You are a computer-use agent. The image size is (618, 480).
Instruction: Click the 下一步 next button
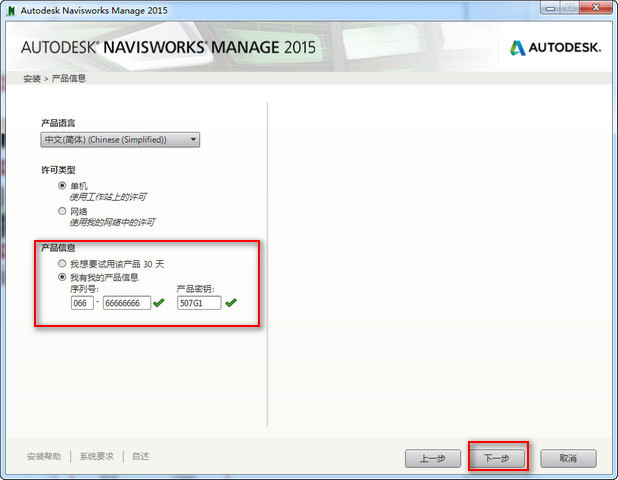(497, 458)
